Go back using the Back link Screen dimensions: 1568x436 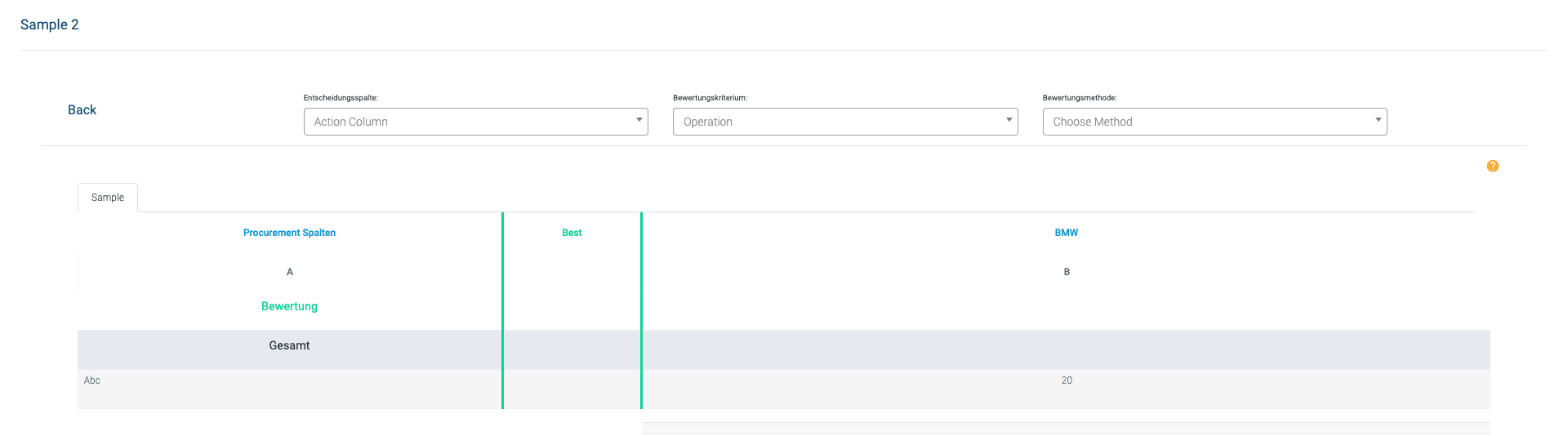82,109
